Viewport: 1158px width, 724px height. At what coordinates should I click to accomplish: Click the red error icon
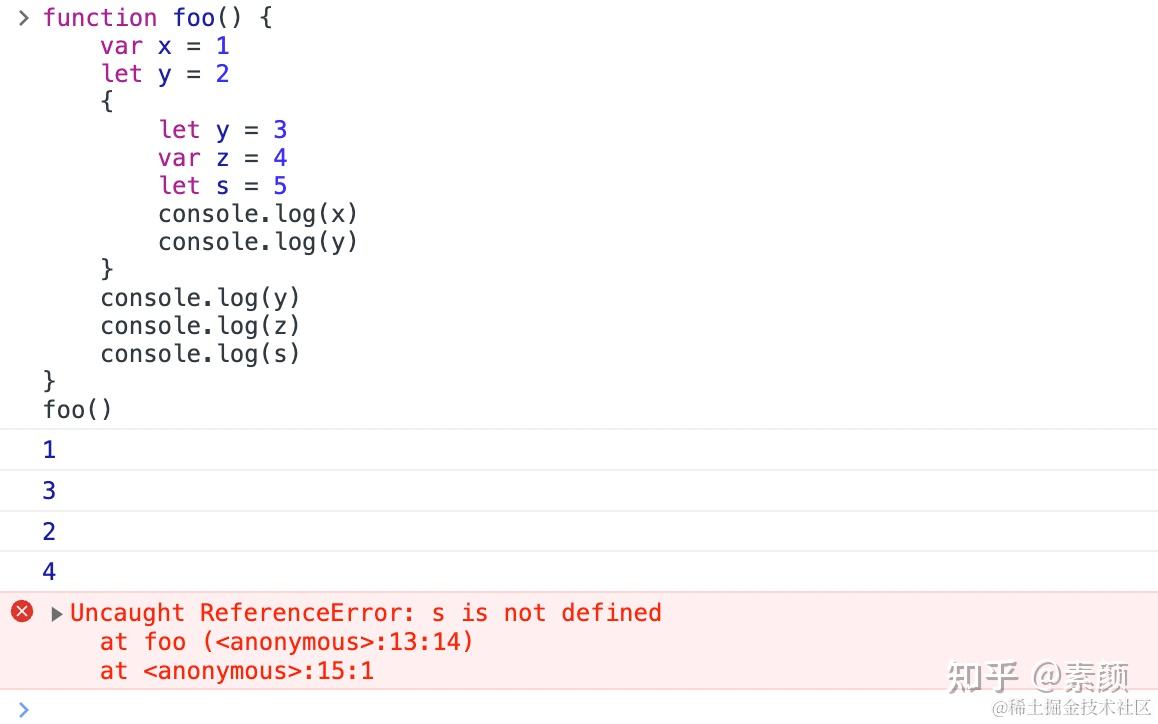pos(22,612)
